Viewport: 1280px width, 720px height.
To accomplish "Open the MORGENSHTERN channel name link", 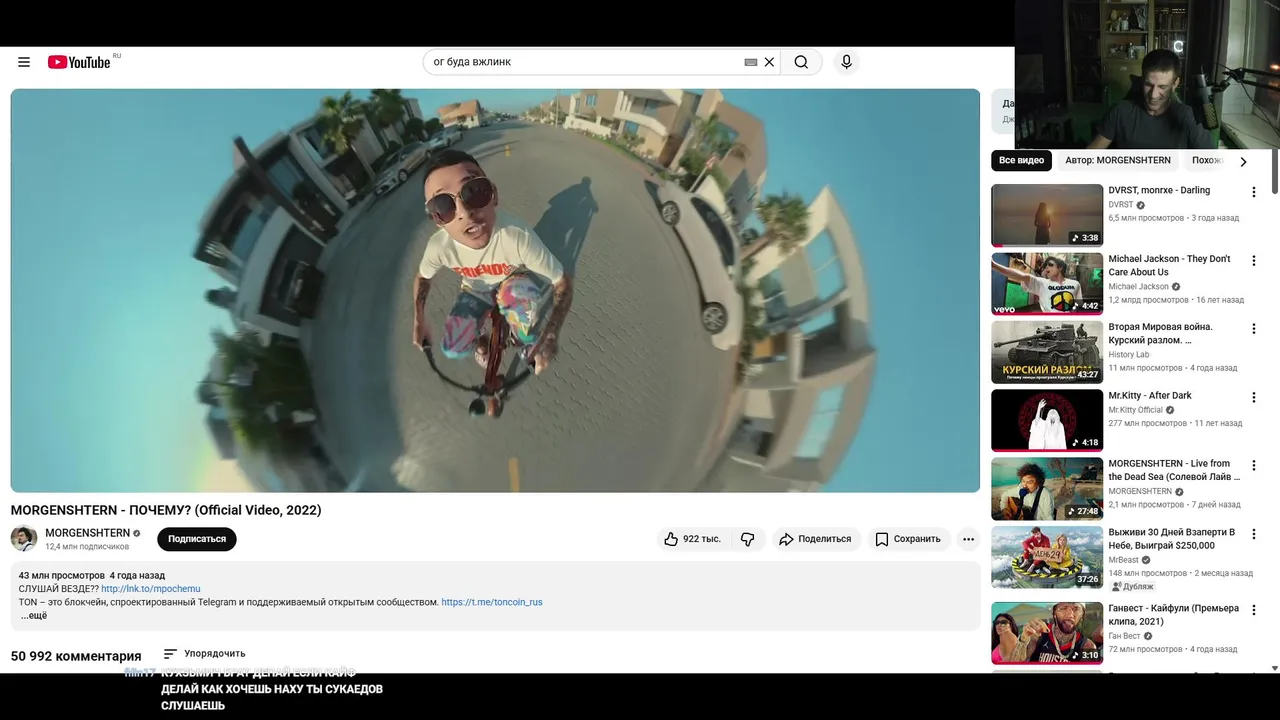I will click(x=87, y=533).
